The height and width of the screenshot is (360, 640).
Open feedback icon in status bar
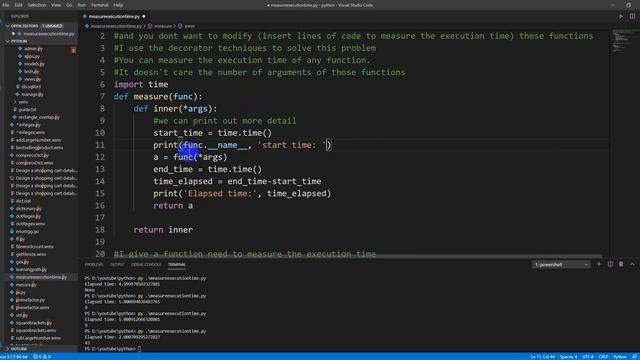[635, 357]
